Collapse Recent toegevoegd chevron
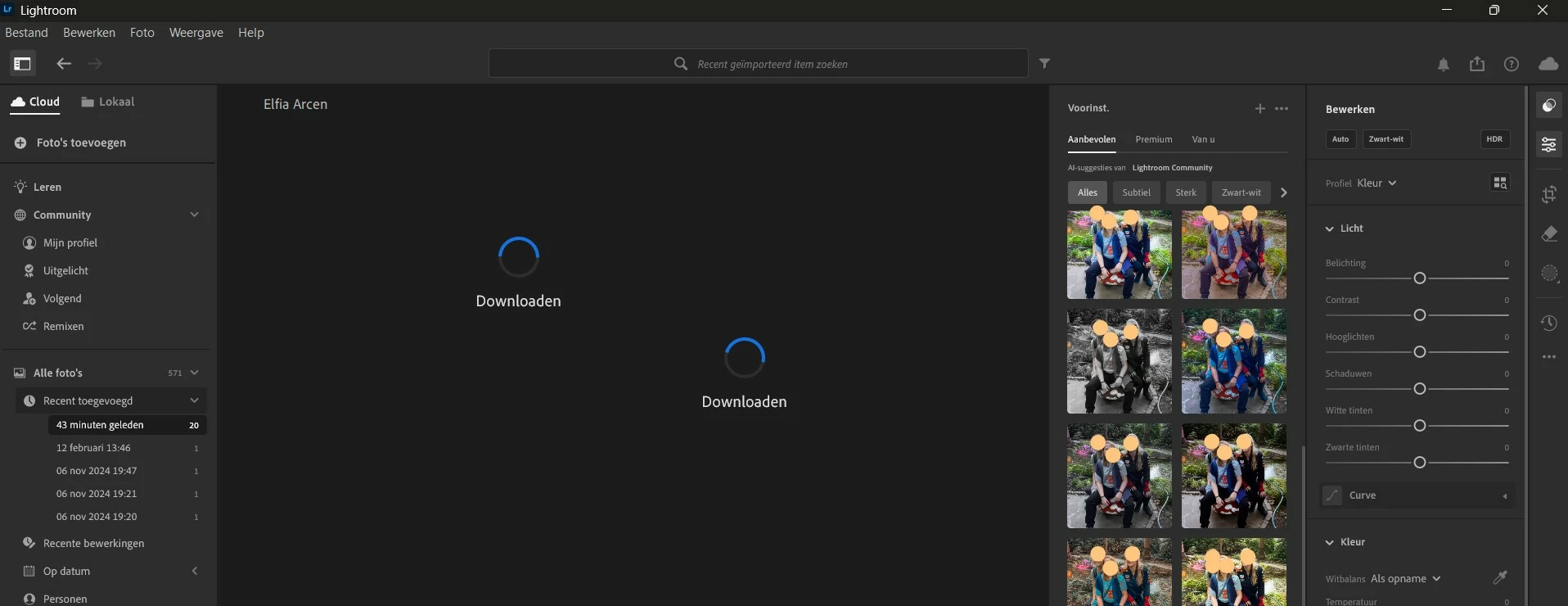The width and height of the screenshot is (1568, 606). click(x=194, y=400)
